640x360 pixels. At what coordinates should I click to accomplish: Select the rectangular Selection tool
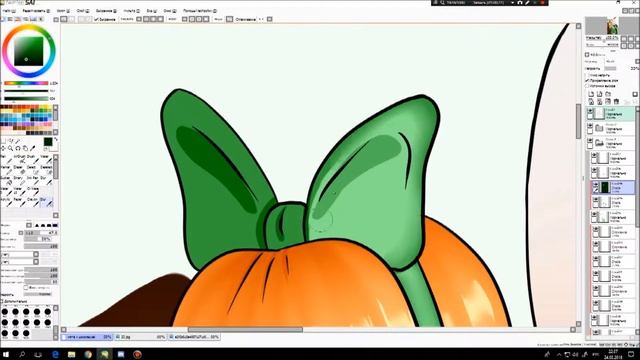pyautogui.click(x=3, y=141)
